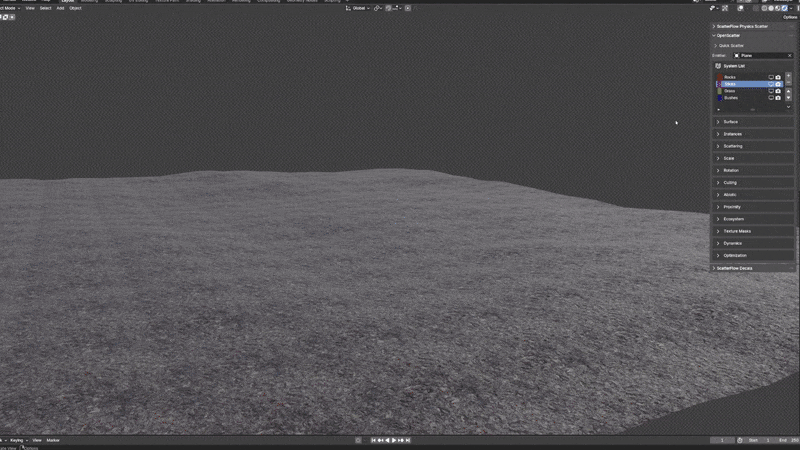Expand the Ecosystem section
The height and width of the screenshot is (450, 800).
(x=753, y=219)
